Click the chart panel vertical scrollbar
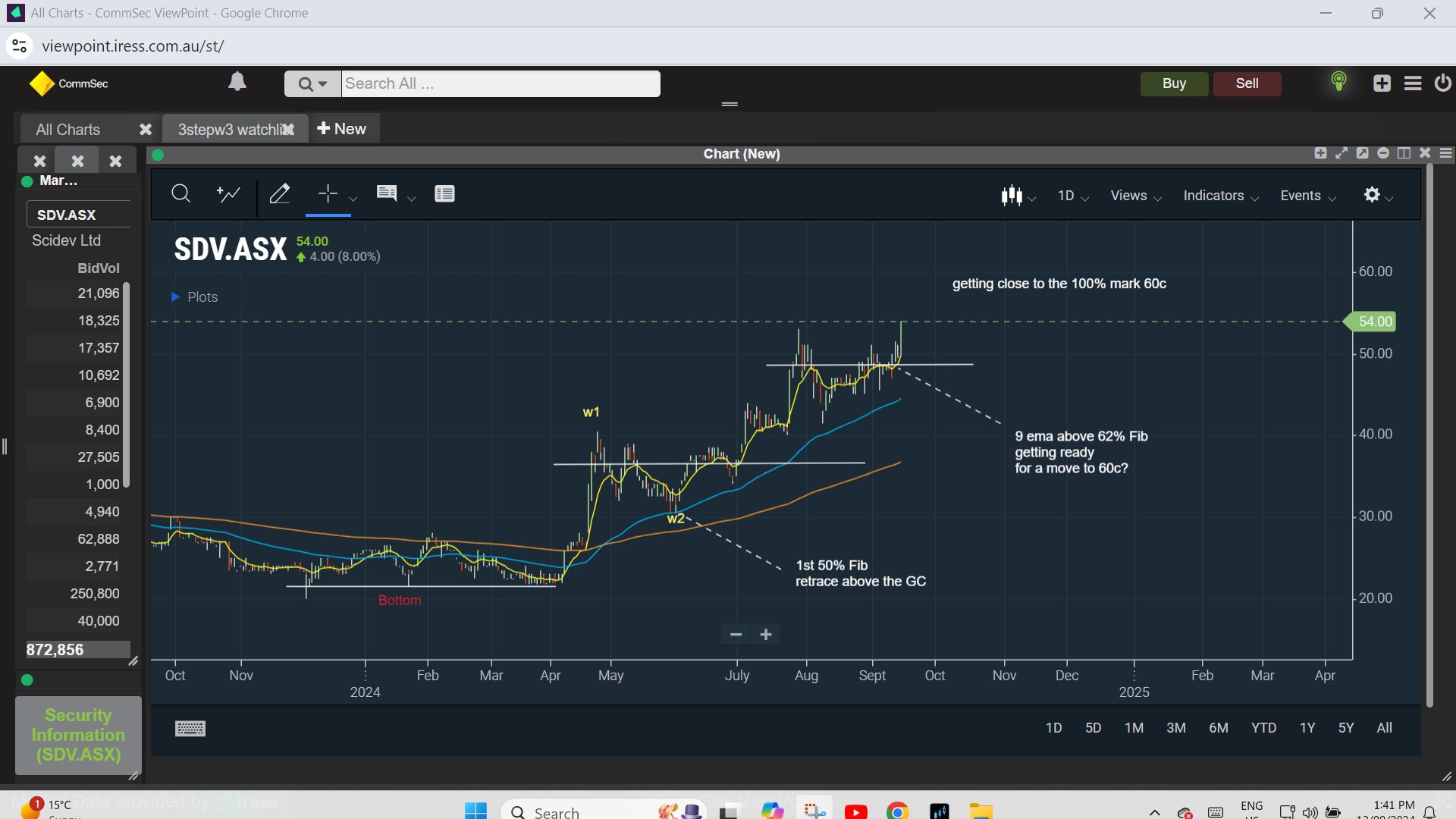This screenshot has width=1456, height=819. (x=1429, y=436)
